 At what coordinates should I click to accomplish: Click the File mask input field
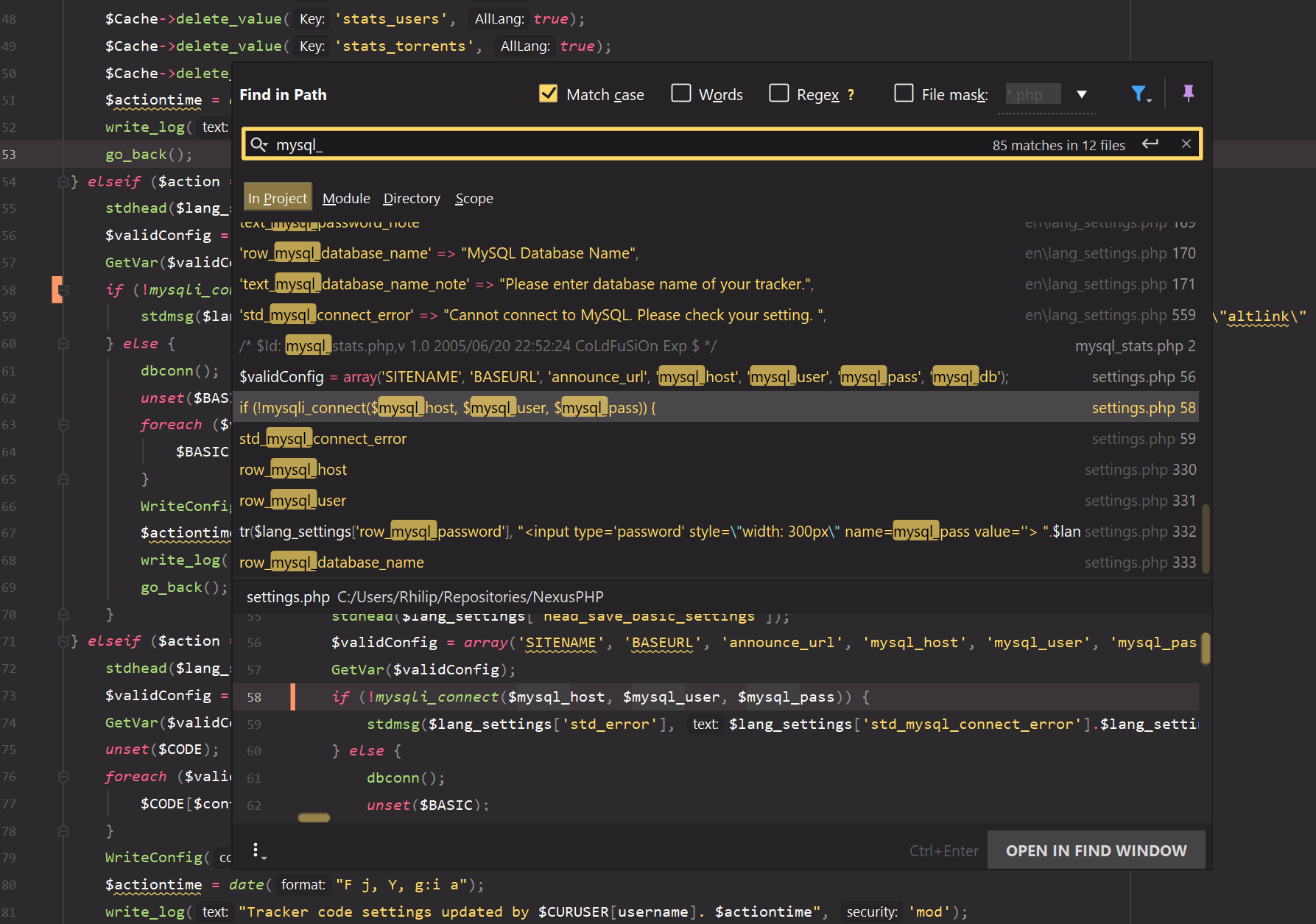point(1033,94)
